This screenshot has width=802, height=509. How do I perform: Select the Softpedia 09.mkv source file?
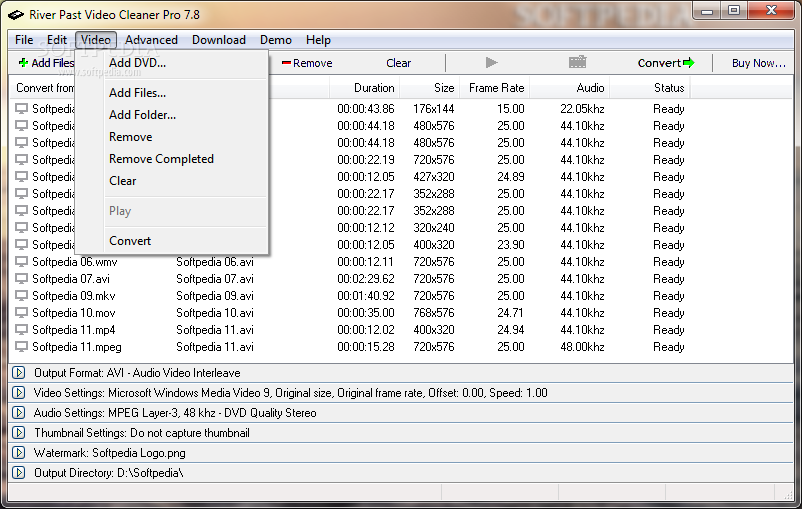74,296
